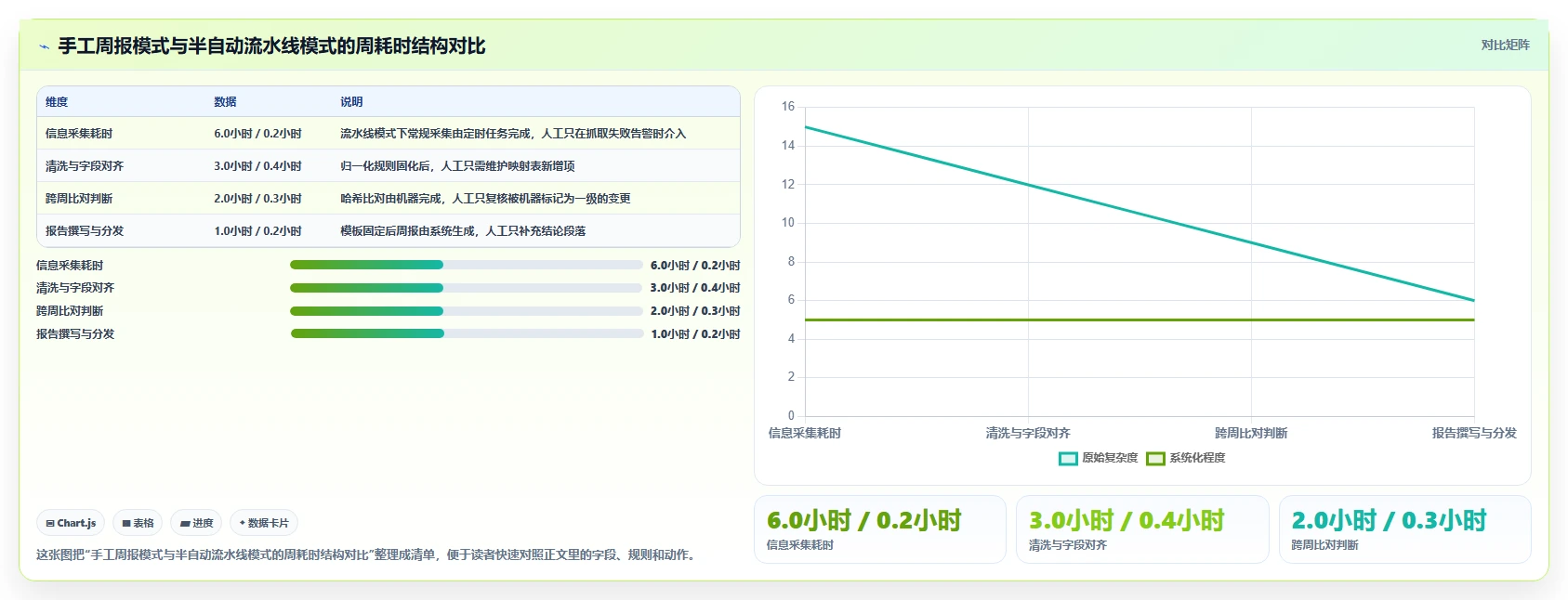Click the 跨周比对判断 progress bar
The image size is (1568, 600).
click(x=467, y=311)
